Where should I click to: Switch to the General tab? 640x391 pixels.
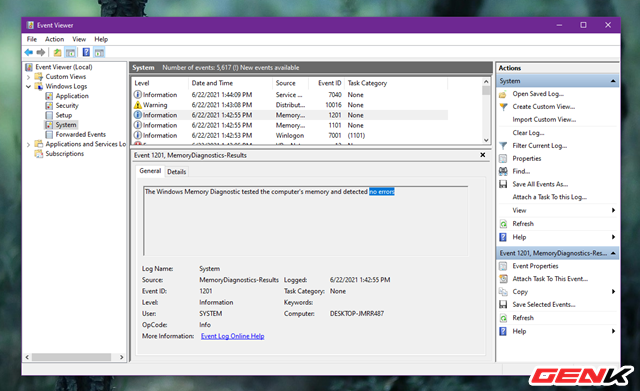point(150,171)
